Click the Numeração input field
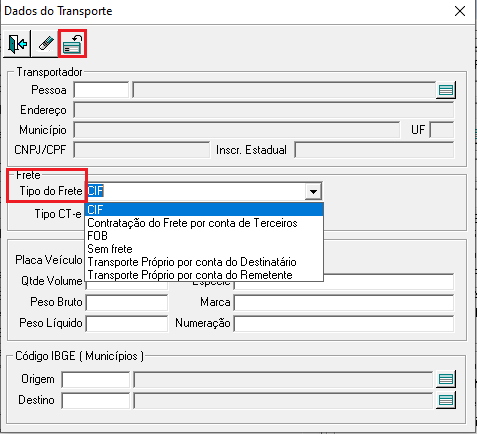The height and width of the screenshot is (434, 477). pyautogui.click(x=344, y=324)
